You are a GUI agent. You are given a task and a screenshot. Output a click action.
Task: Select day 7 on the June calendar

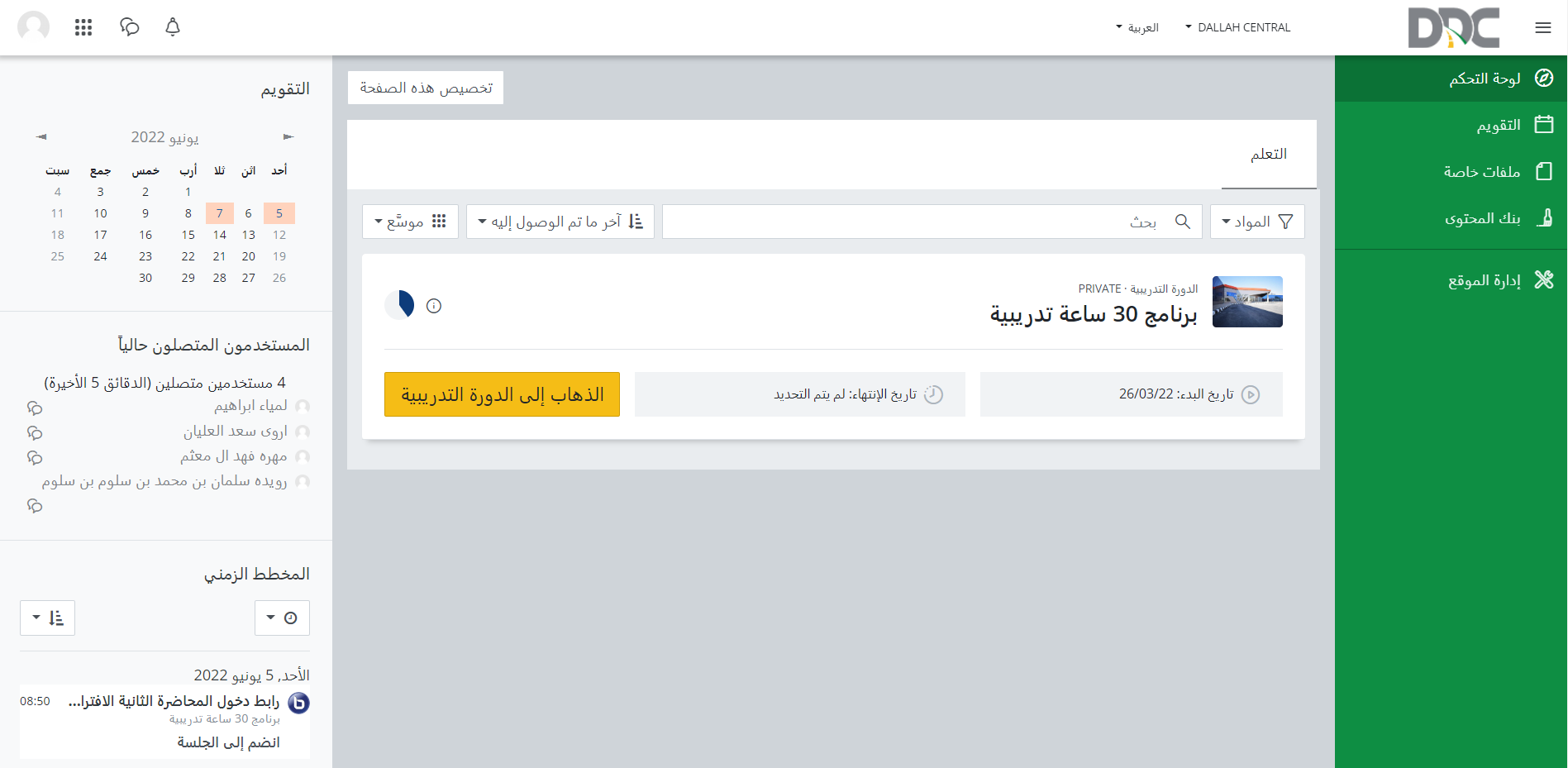point(219,212)
